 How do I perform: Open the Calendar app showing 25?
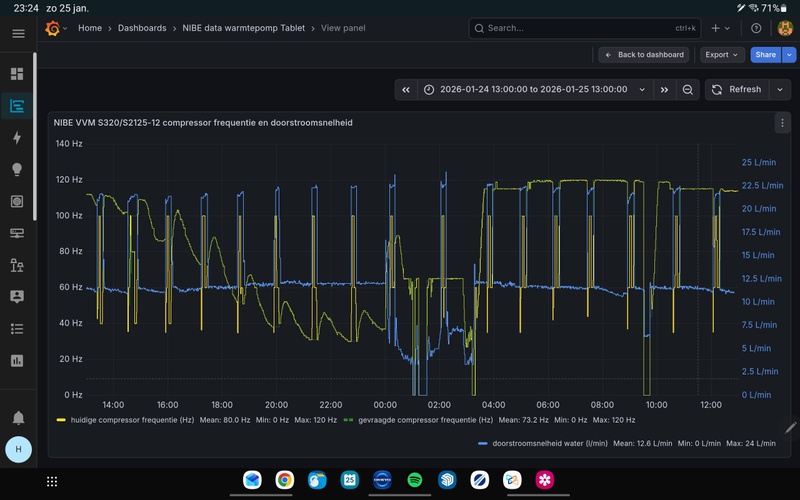(x=349, y=480)
